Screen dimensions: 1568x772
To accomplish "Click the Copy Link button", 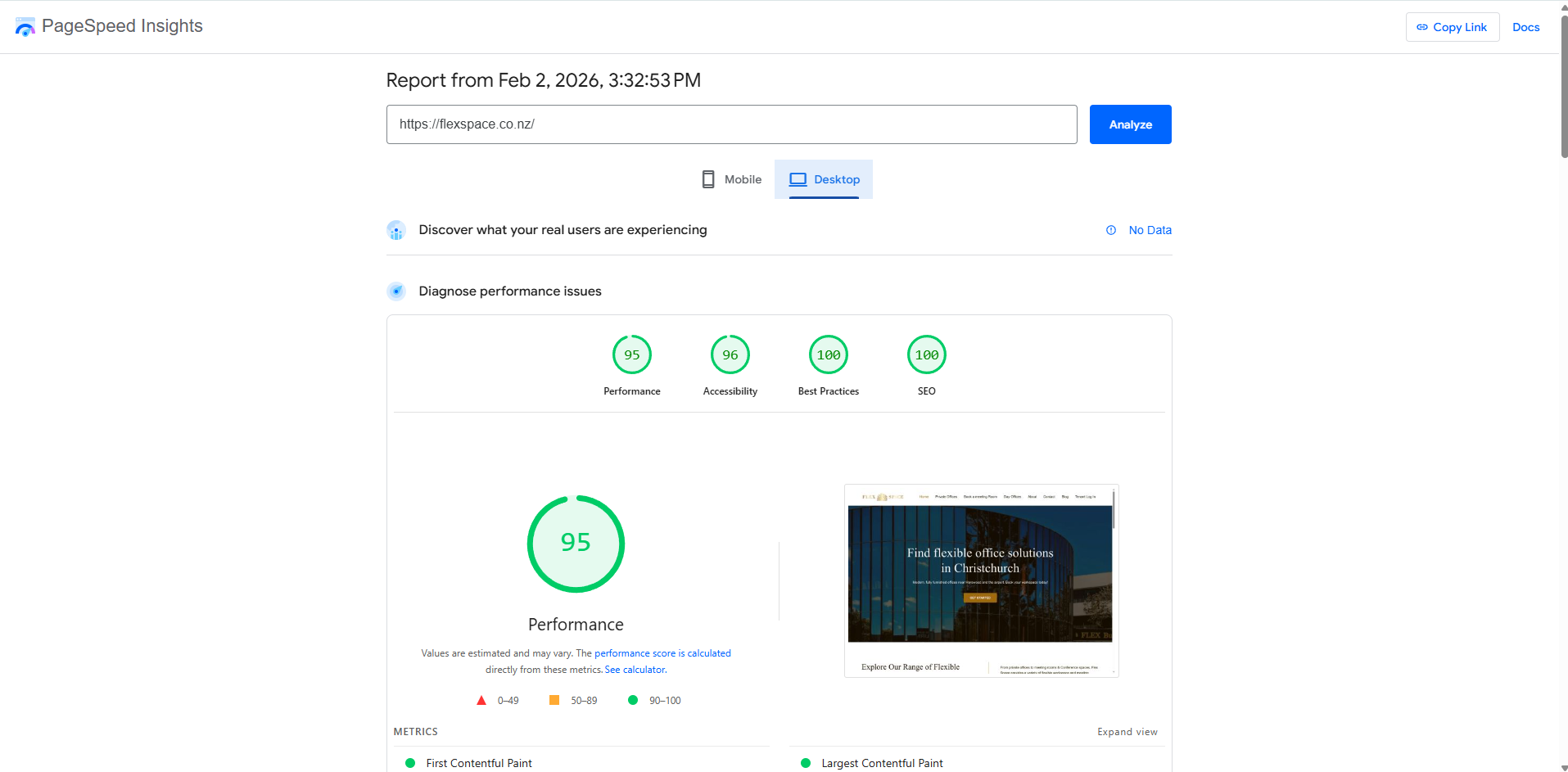I will point(1452,27).
